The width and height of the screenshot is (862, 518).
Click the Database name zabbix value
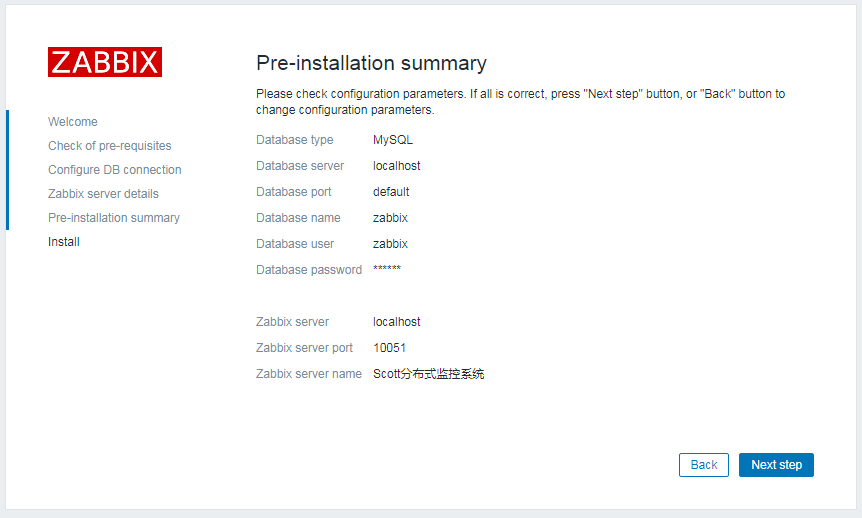click(x=390, y=218)
